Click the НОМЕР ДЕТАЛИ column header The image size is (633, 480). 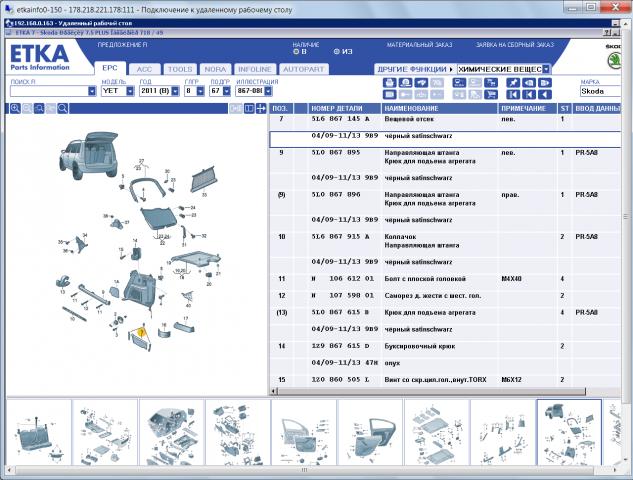344,108
